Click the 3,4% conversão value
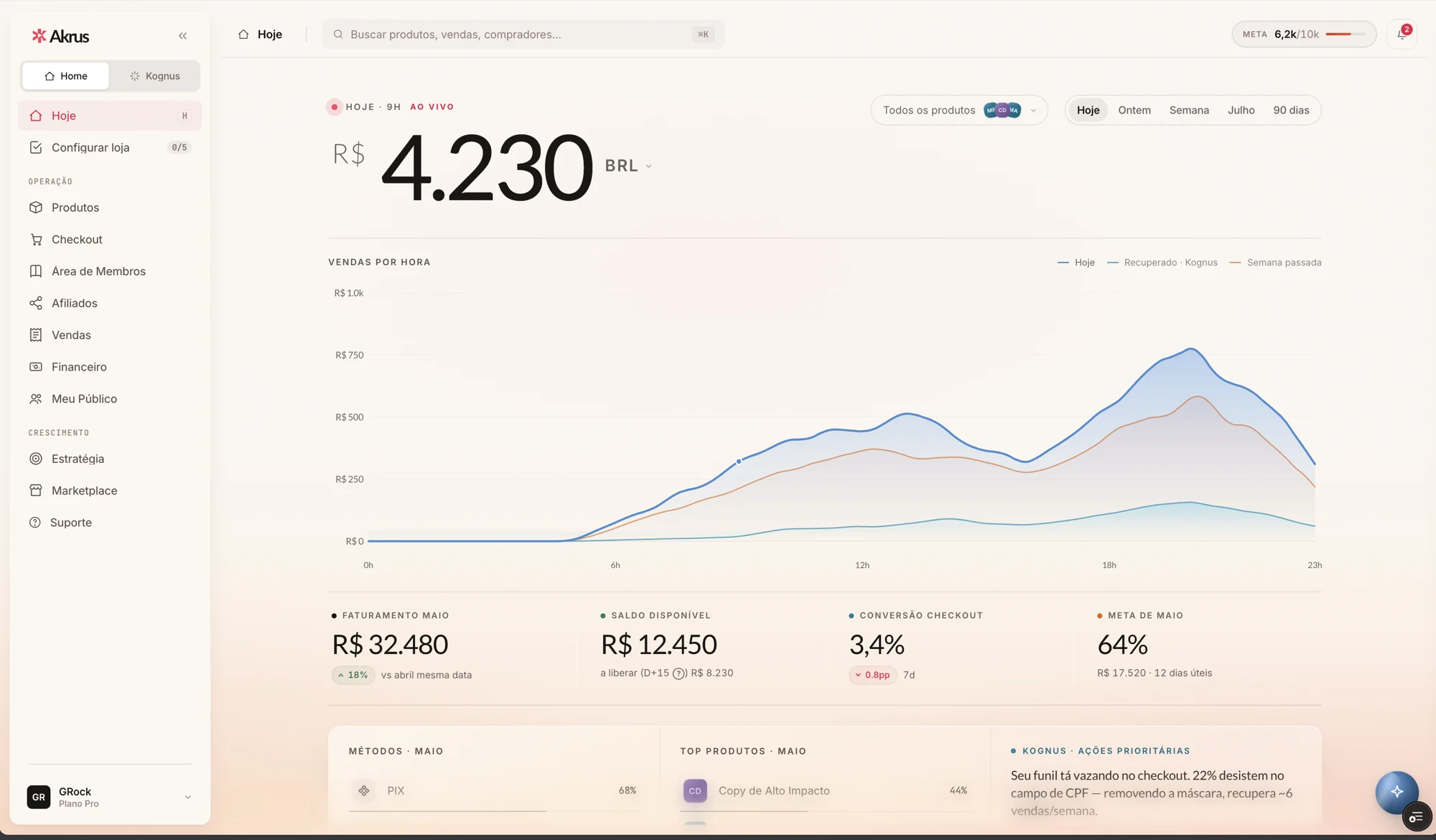Screen dimensions: 1436x840 click(877, 645)
